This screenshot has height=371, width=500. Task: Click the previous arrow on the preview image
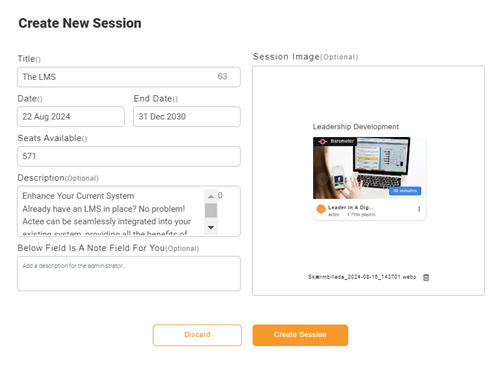click(x=322, y=179)
